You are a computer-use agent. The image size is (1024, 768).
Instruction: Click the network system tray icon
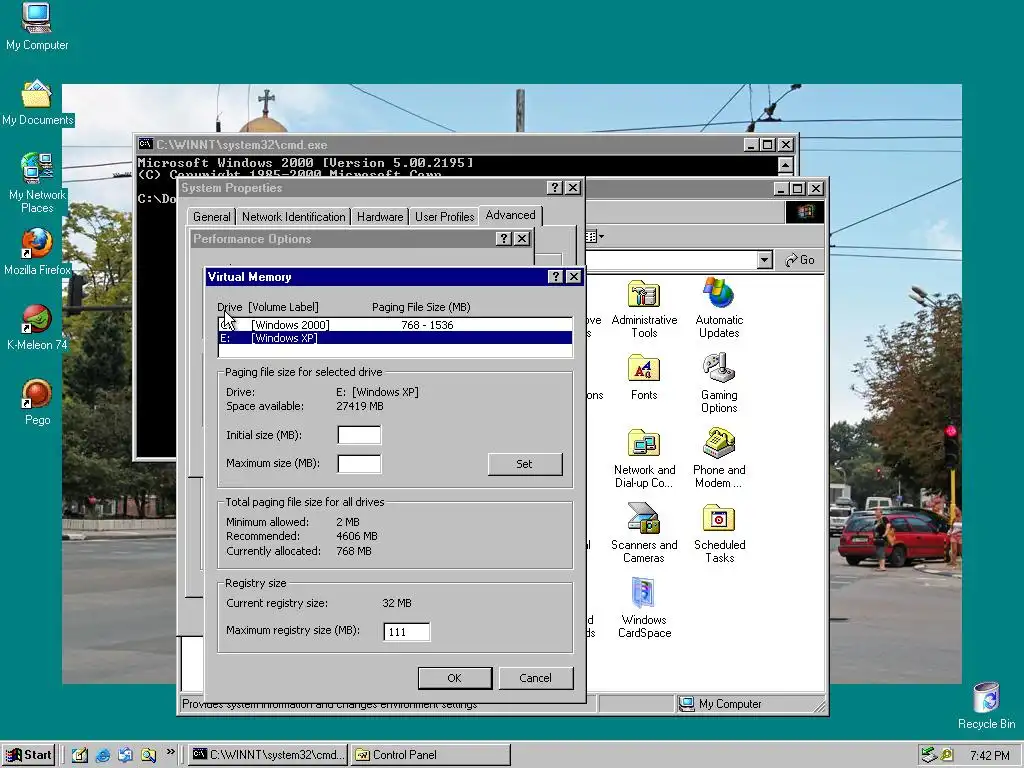(929, 755)
